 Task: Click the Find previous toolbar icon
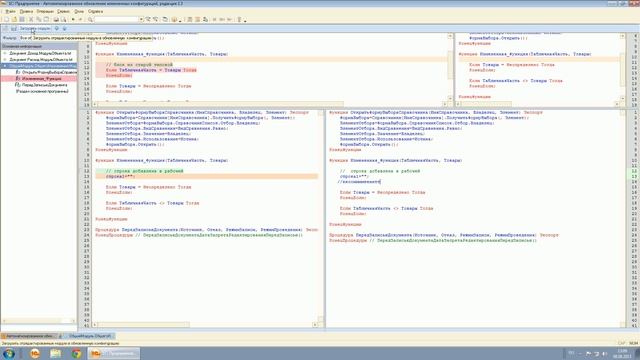tap(156, 19)
